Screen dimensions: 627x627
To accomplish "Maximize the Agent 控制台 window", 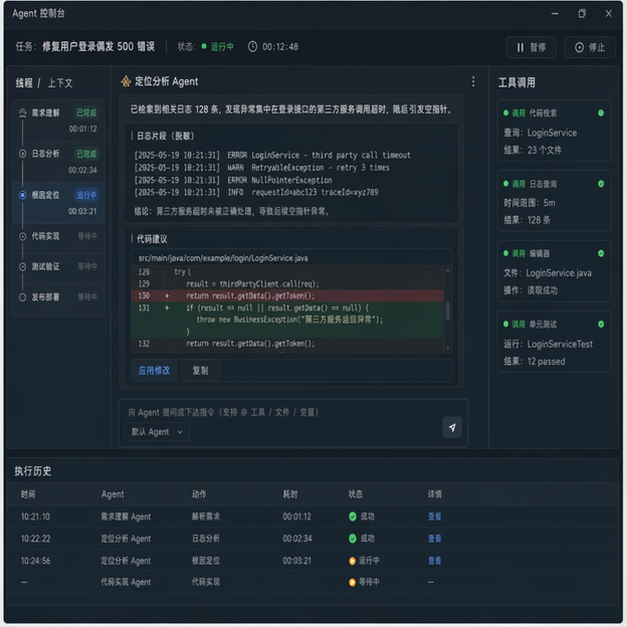I will (582, 14).
